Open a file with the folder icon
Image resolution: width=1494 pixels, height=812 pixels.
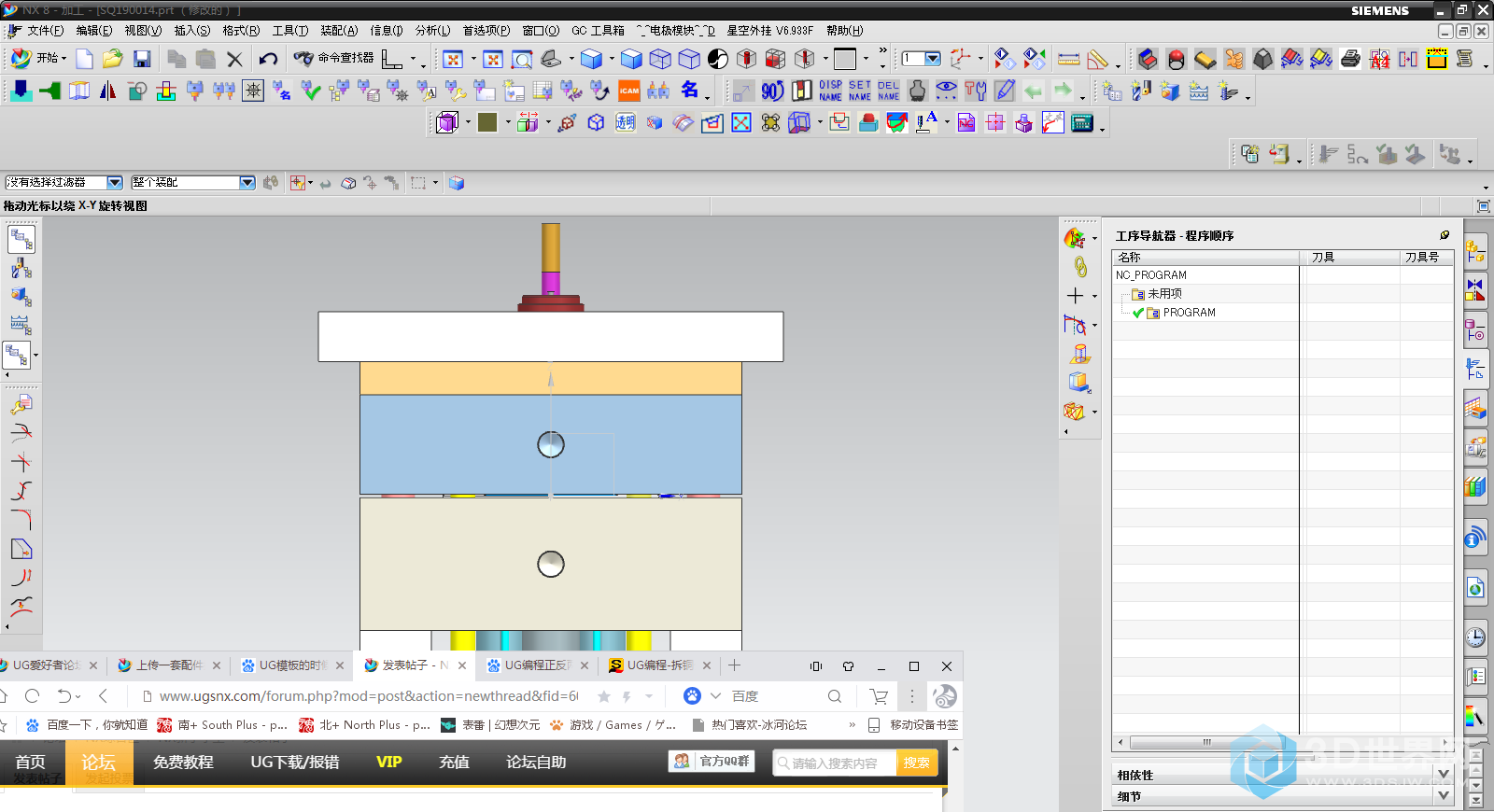[x=113, y=59]
